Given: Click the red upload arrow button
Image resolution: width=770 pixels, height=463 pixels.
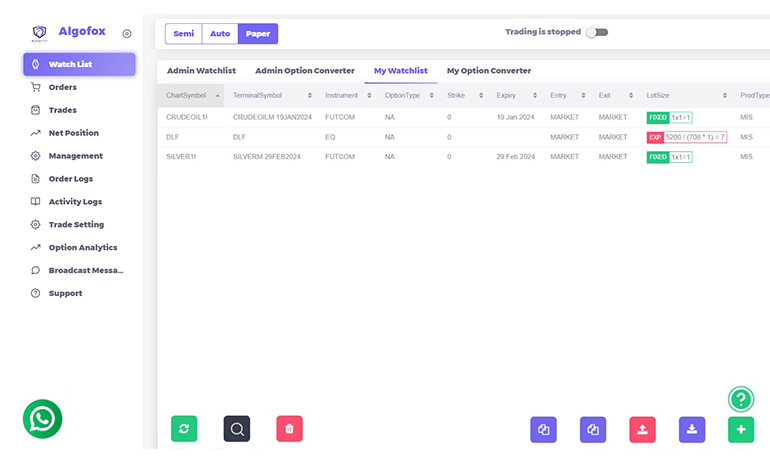Looking at the screenshot, I should click(642, 429).
